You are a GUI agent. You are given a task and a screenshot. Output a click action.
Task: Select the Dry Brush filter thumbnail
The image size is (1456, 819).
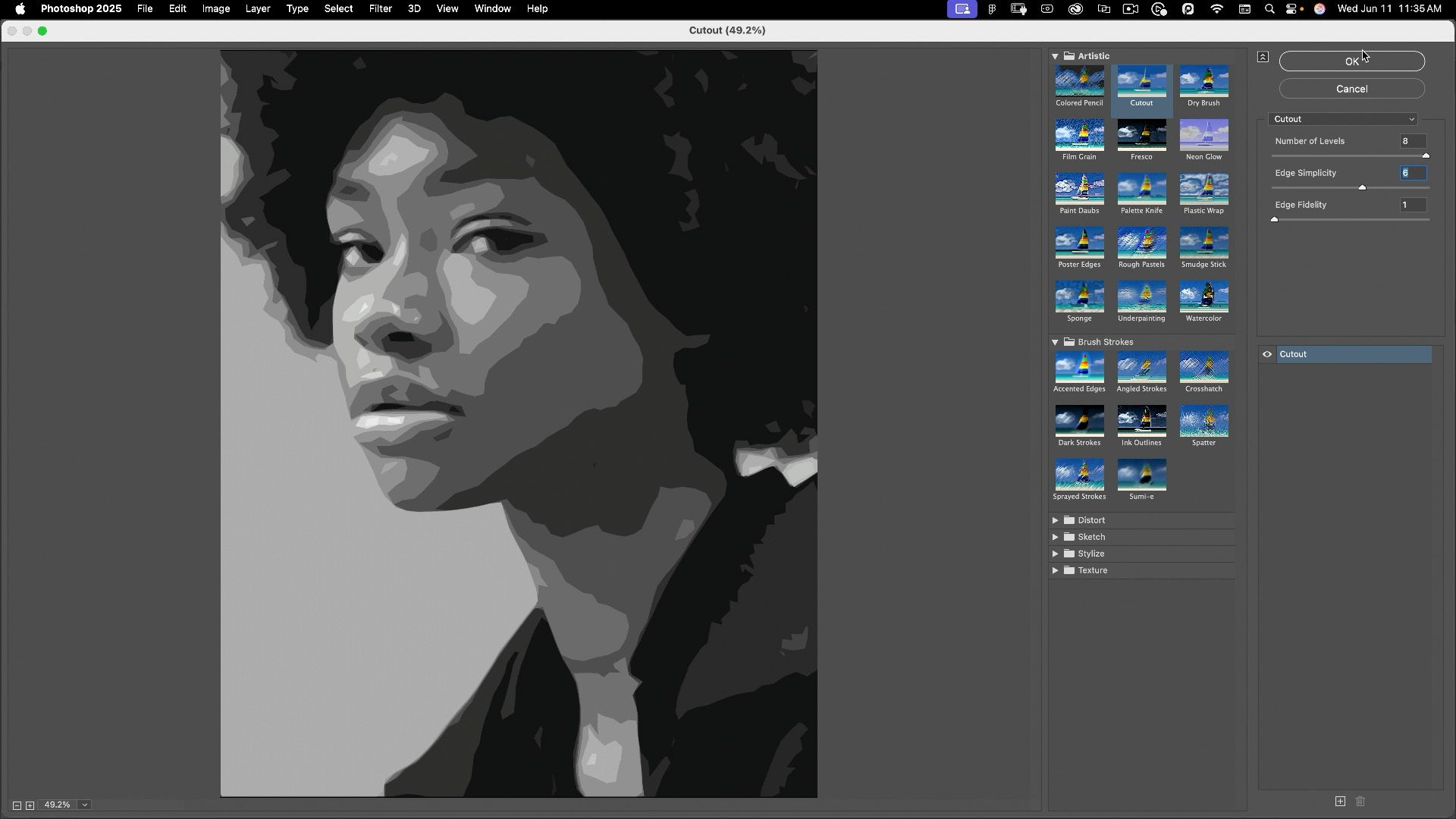[x=1203, y=82]
